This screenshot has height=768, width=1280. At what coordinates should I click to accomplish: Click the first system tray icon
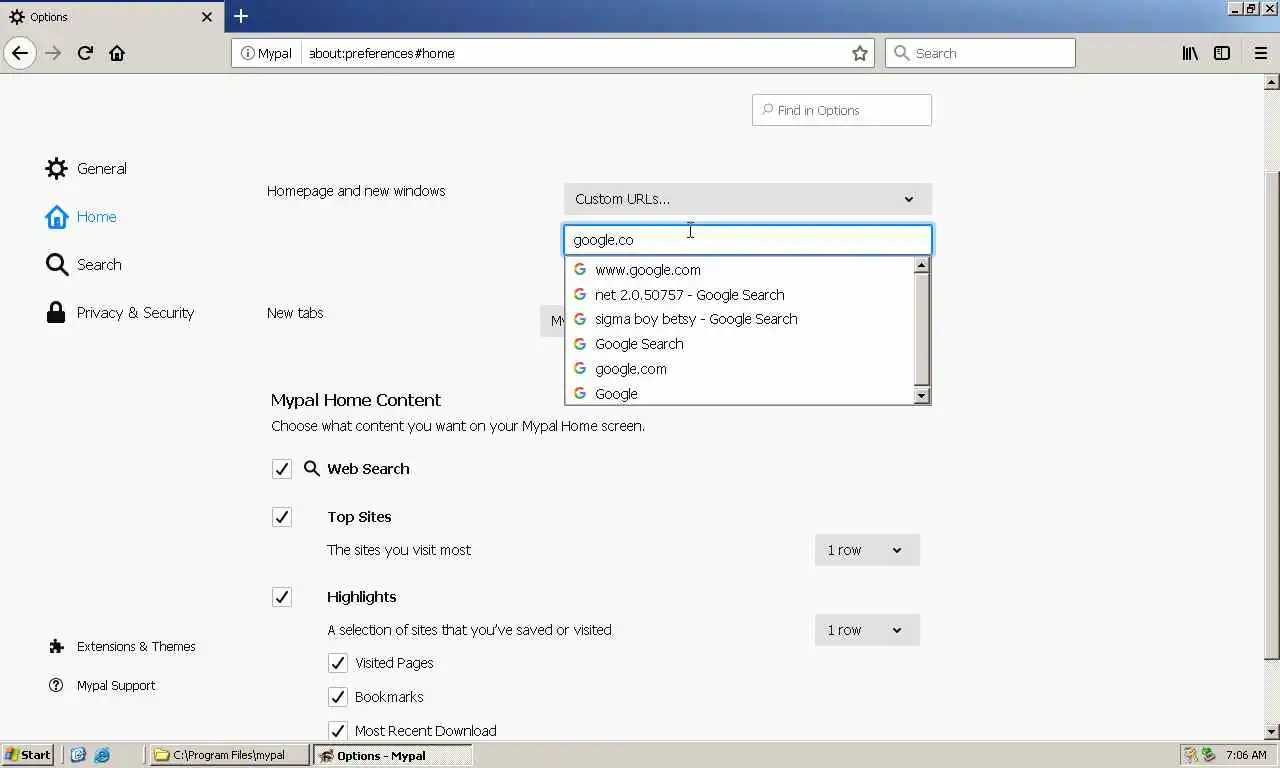(1190, 755)
